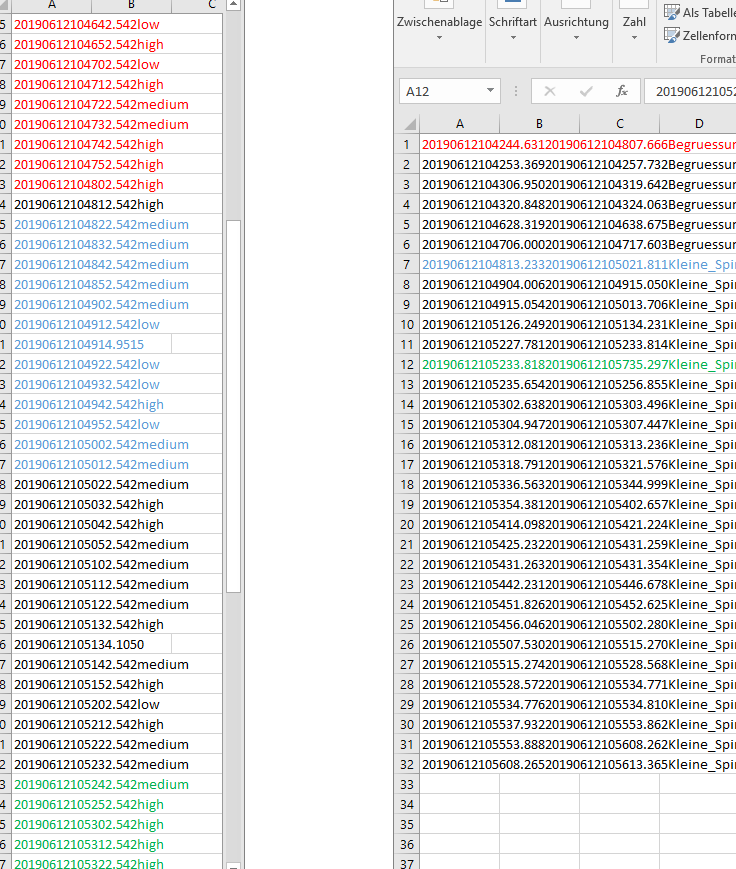Expand the Zahl ribbon group
The image size is (736, 869).
click(634, 38)
